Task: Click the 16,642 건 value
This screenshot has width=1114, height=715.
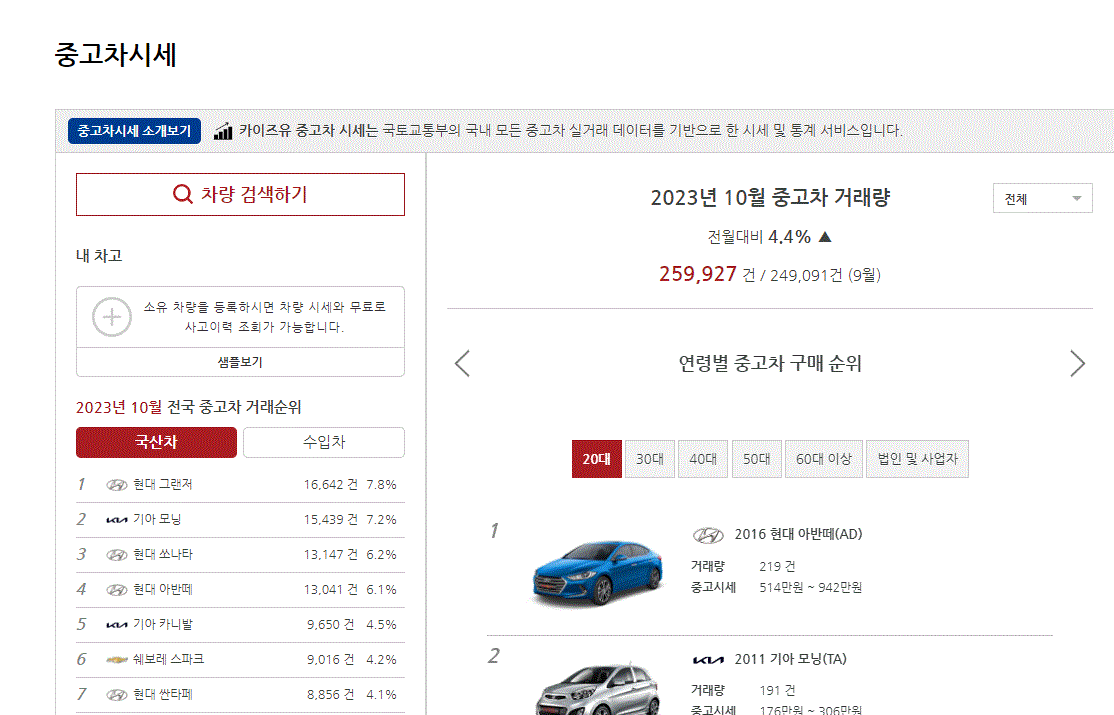Action: pyautogui.click(x=330, y=485)
